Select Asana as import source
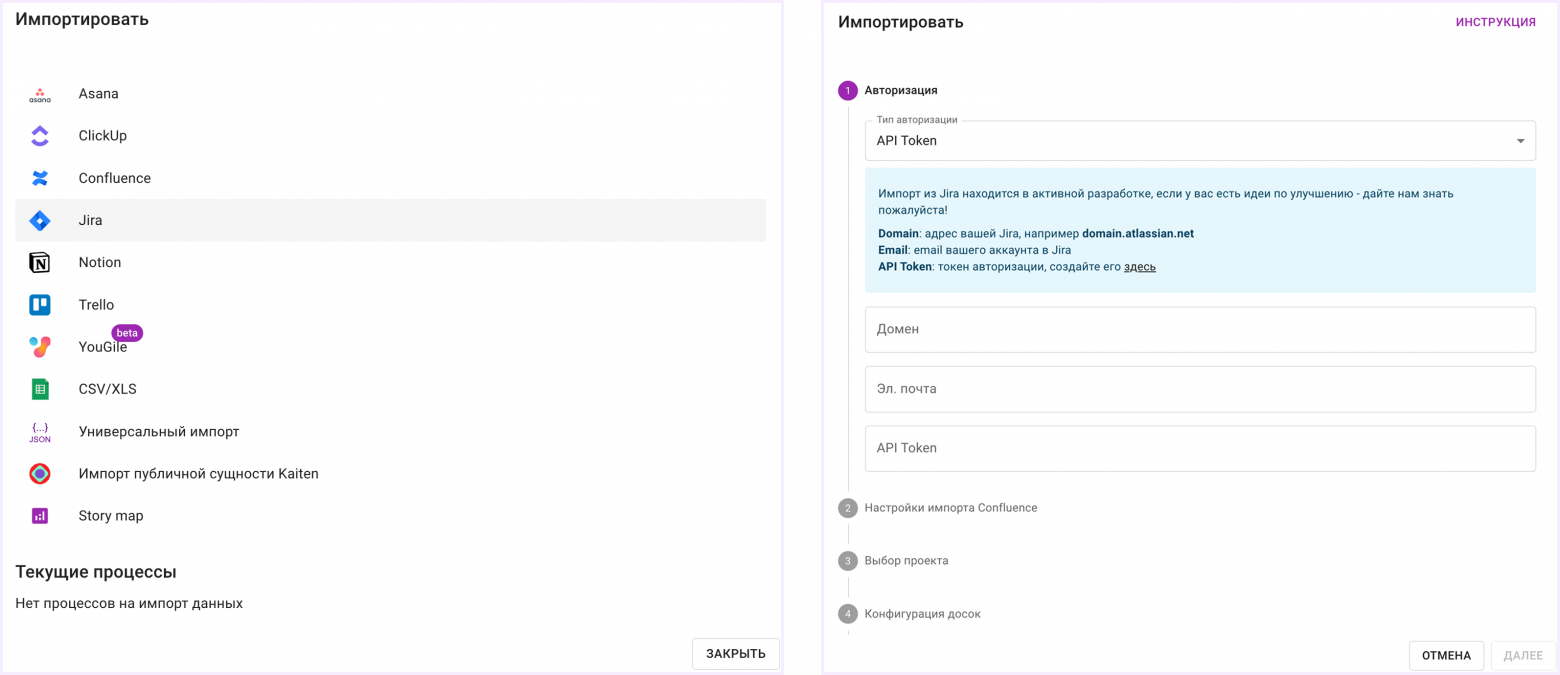This screenshot has width=1560, height=675. point(390,94)
